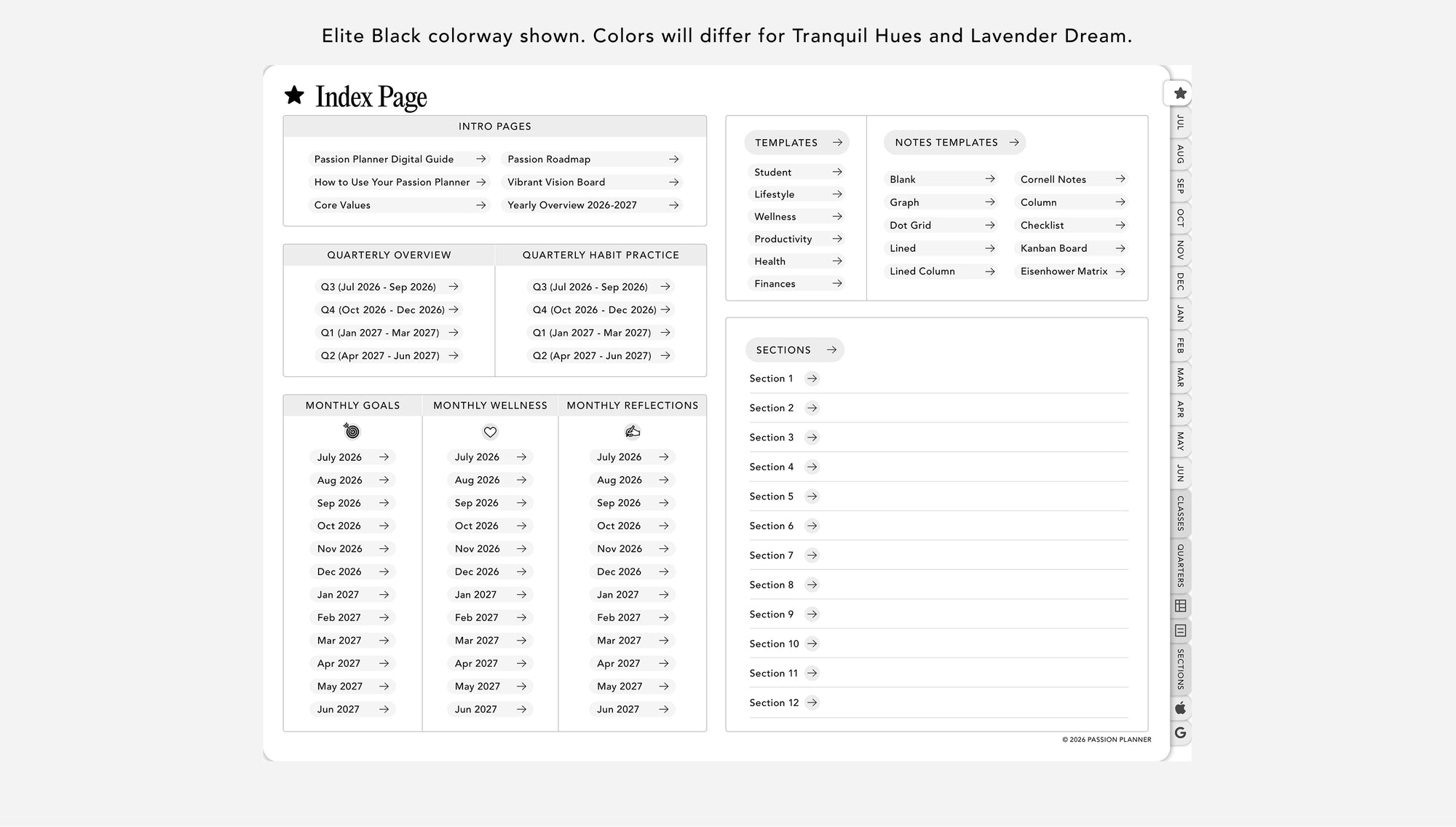Open the lined note icon tab

coord(1180,631)
